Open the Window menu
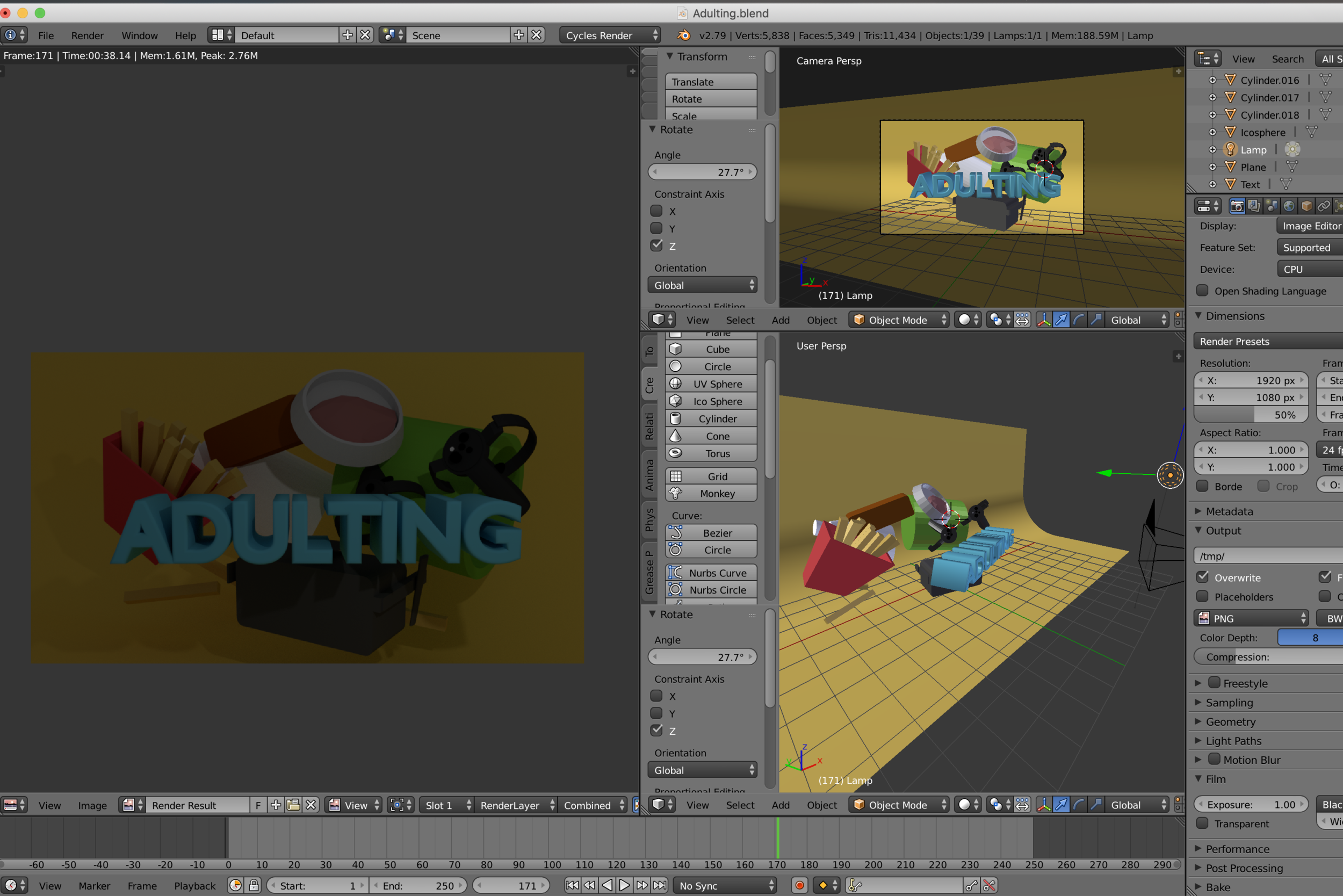Screen dimensions: 1343x896 pyautogui.click(x=140, y=35)
